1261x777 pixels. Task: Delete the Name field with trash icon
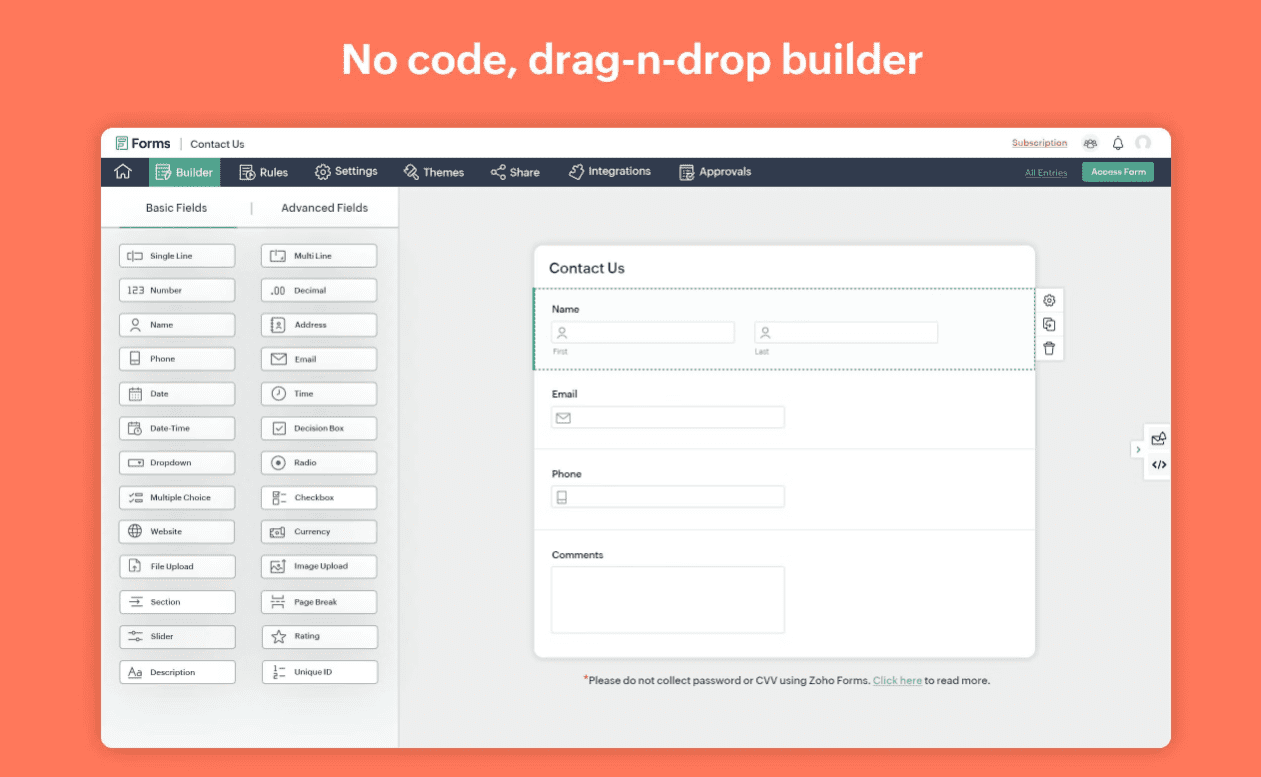(x=1048, y=348)
